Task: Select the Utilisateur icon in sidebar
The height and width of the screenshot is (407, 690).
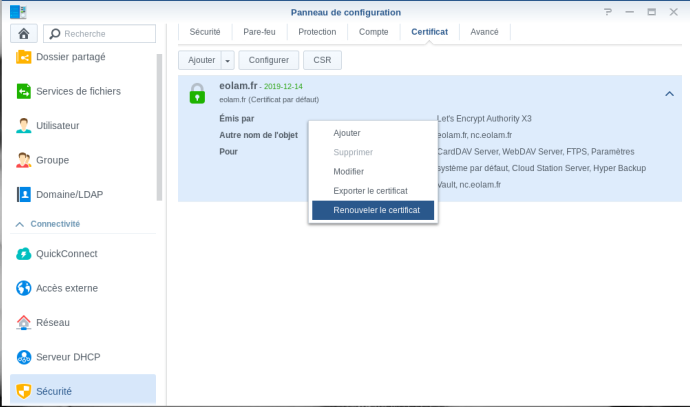Action: (x=24, y=125)
